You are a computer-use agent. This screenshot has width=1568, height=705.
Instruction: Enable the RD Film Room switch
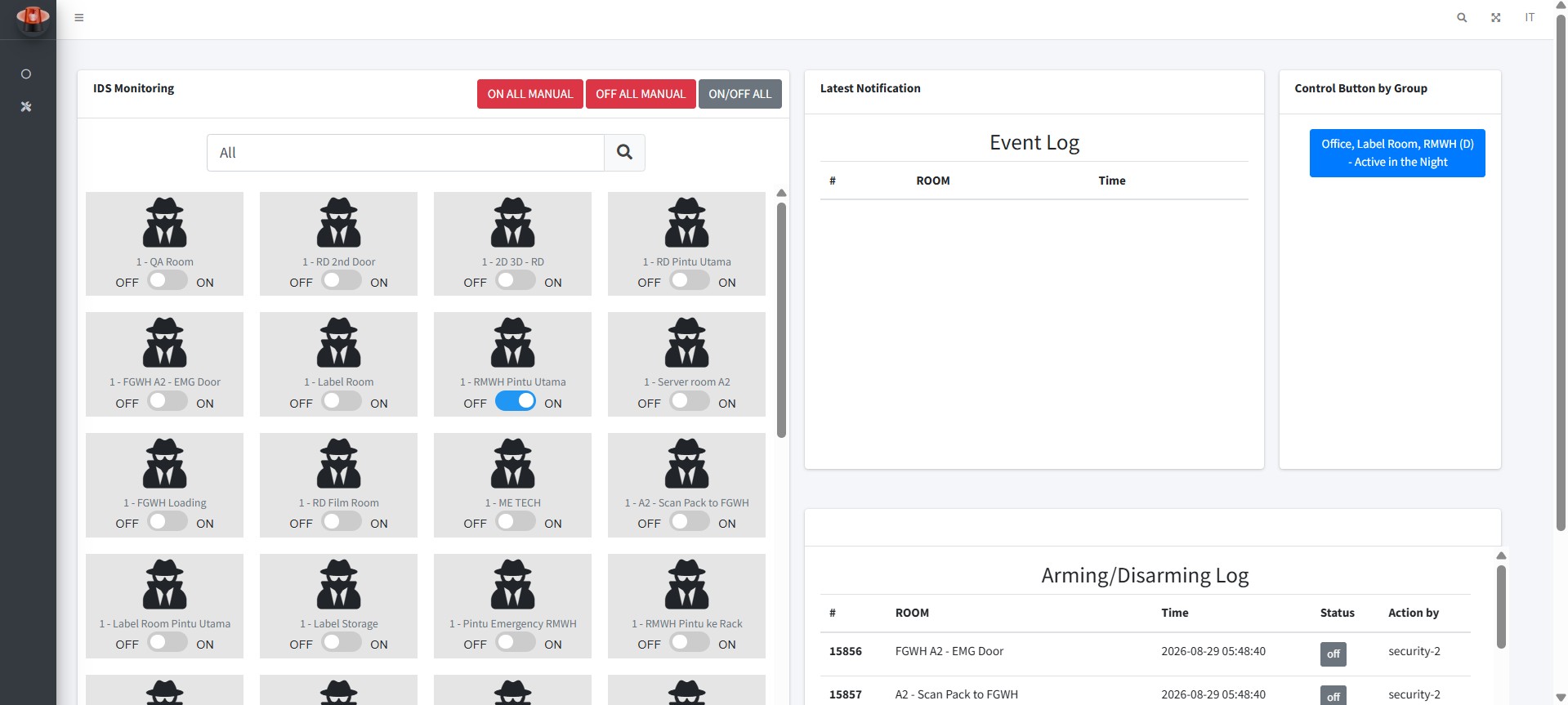point(342,521)
